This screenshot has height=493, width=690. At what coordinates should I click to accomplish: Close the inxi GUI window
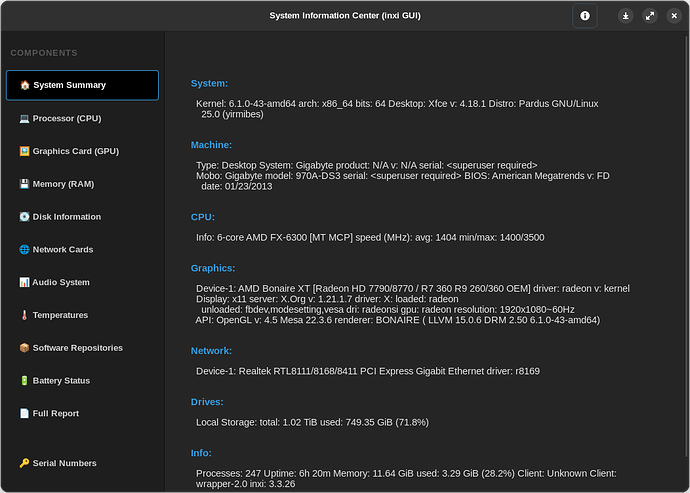[673, 16]
